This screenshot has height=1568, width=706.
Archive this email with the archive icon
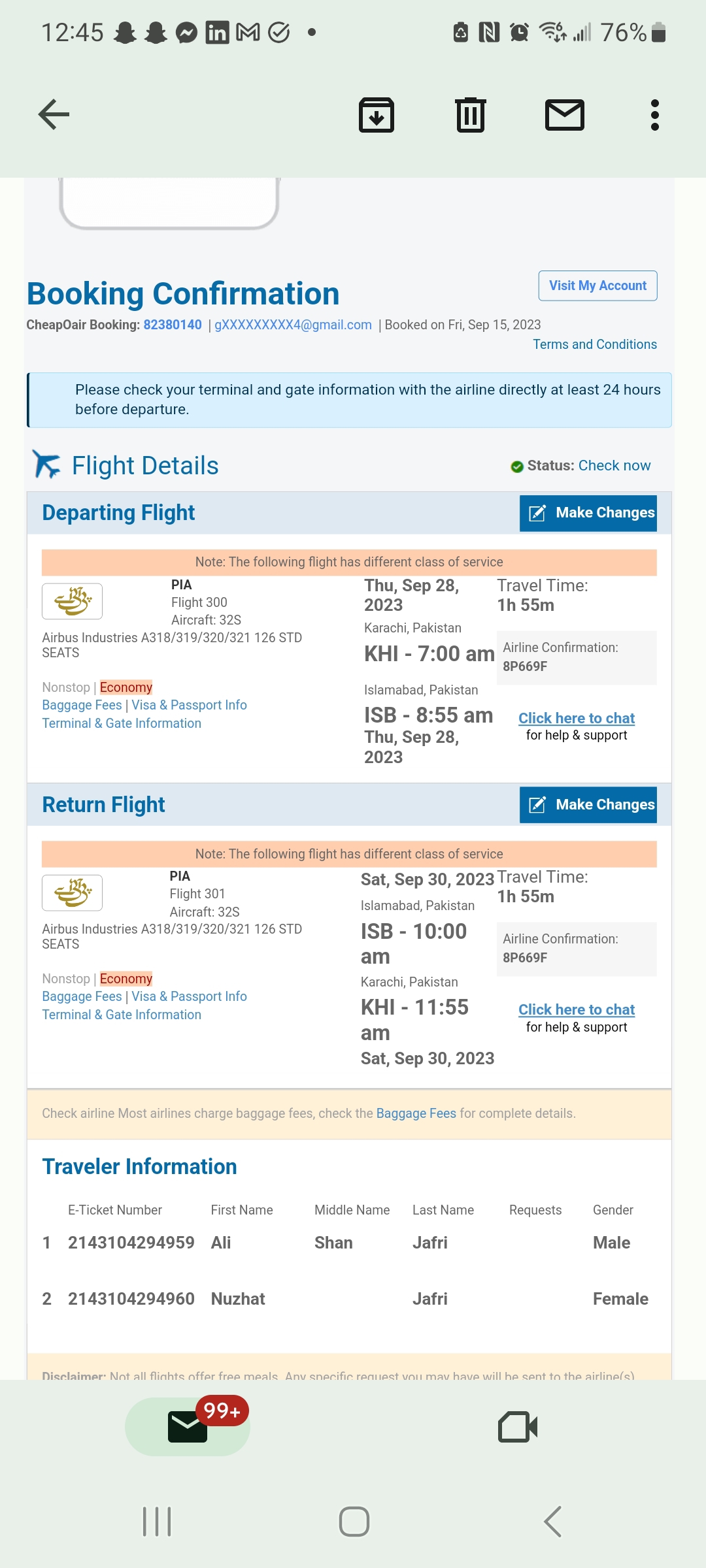pos(377,115)
